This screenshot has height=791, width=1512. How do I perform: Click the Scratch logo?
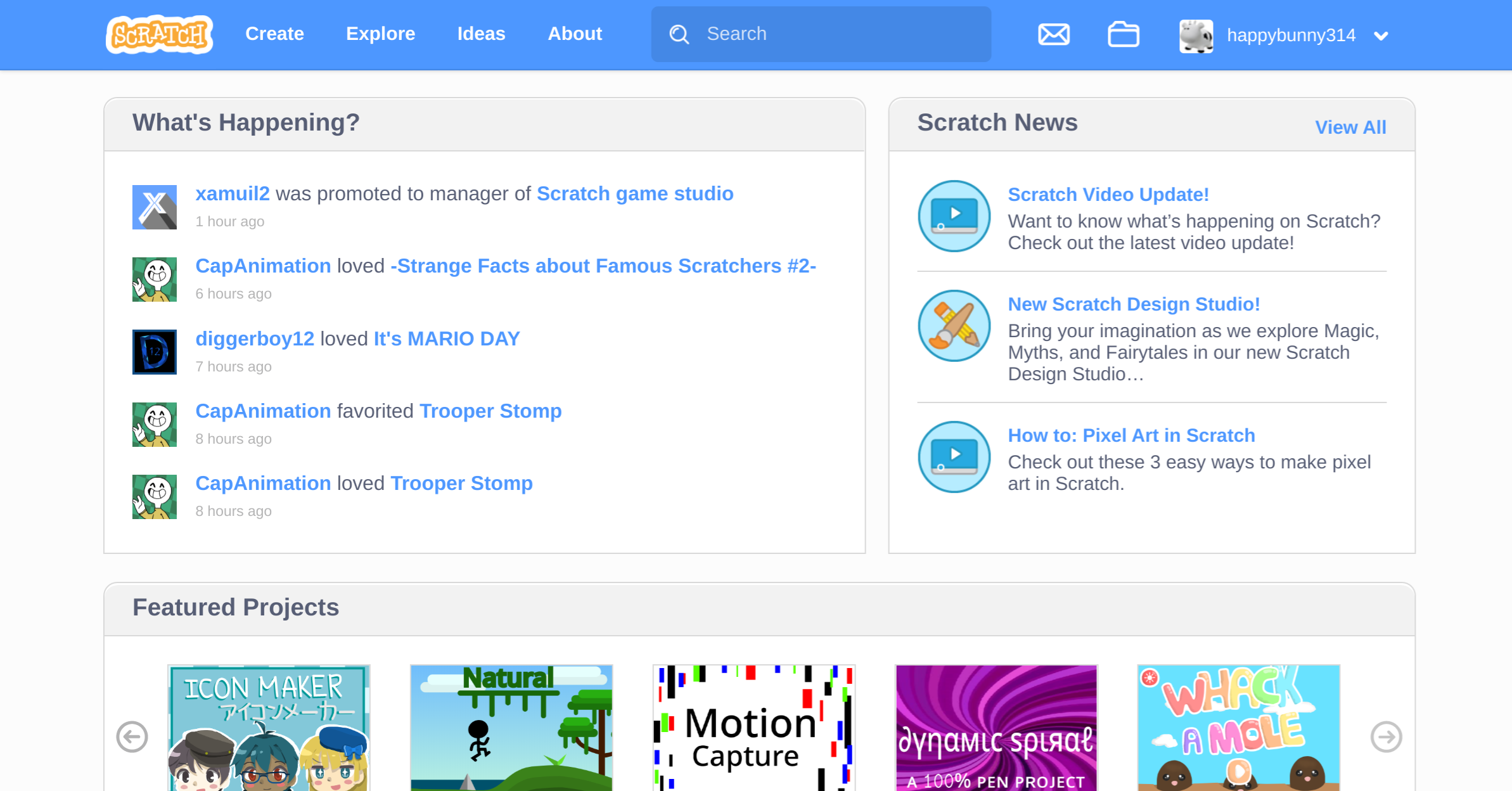(x=159, y=34)
